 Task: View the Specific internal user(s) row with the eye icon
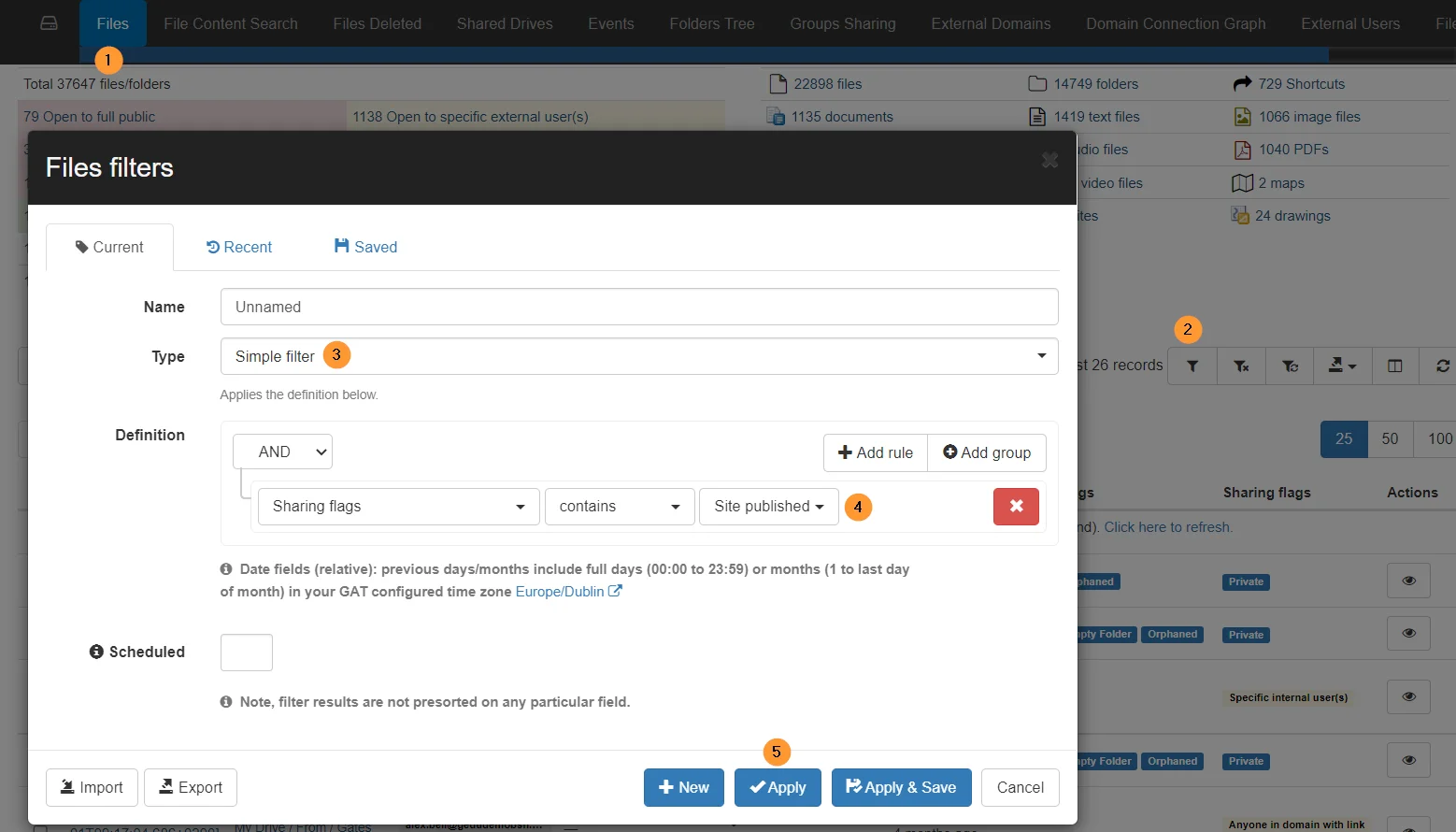tap(1408, 696)
